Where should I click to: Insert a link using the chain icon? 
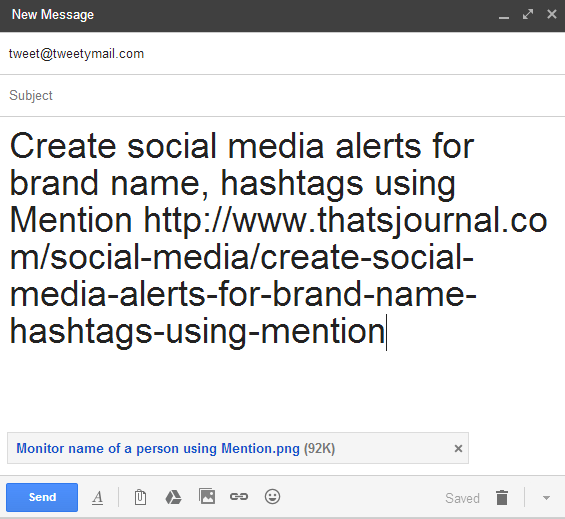[x=239, y=497]
